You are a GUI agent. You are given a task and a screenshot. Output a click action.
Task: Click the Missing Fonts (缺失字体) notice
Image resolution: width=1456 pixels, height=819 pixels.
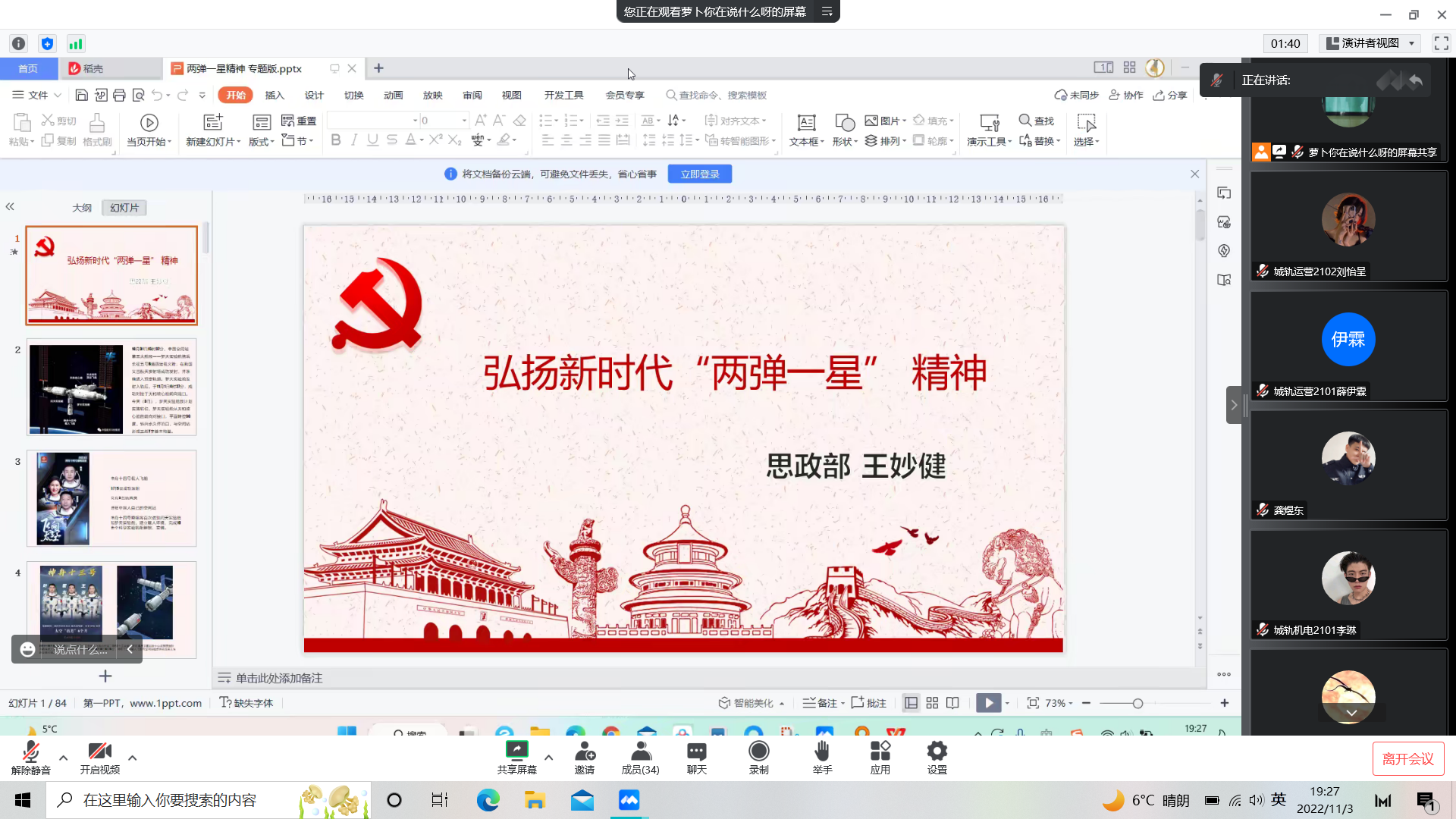[x=246, y=703]
